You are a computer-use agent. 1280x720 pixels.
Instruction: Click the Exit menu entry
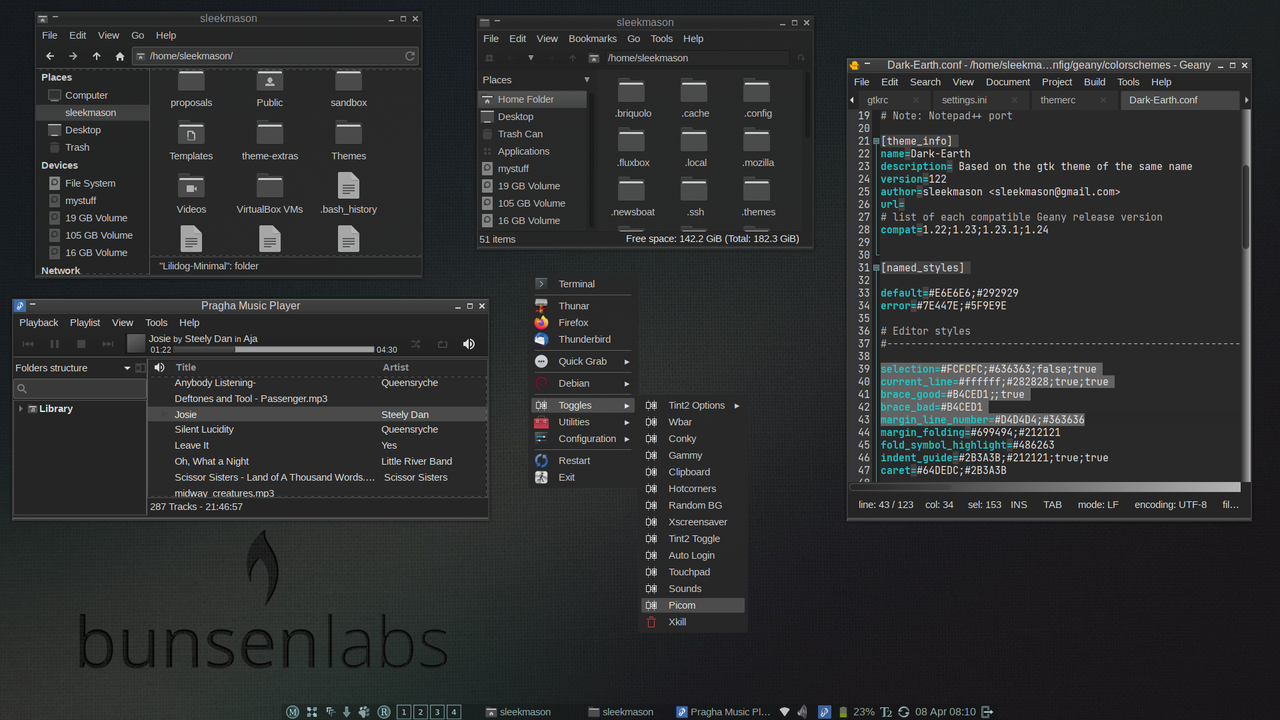[x=583, y=477]
